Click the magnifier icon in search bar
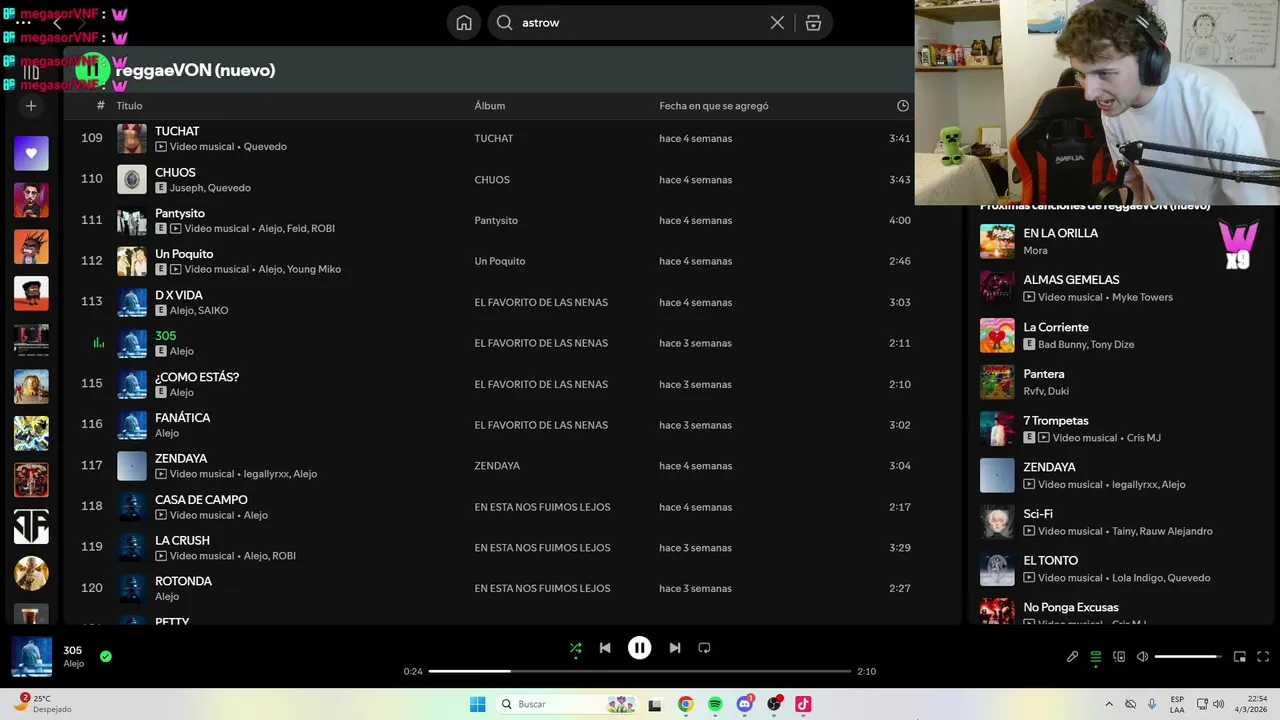 pos(505,22)
